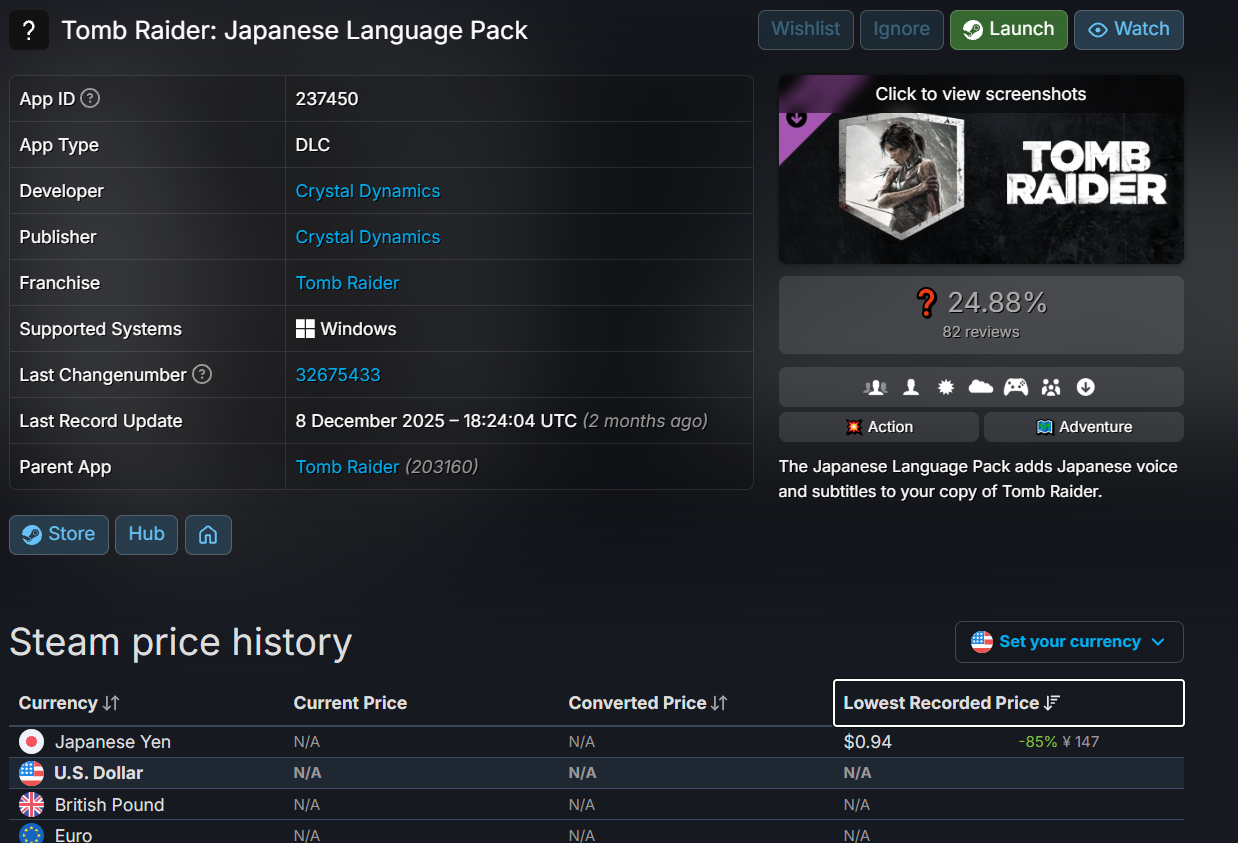This screenshot has width=1238, height=843.
Task: Click the Japanese Yen currency name
Action: pos(113,742)
